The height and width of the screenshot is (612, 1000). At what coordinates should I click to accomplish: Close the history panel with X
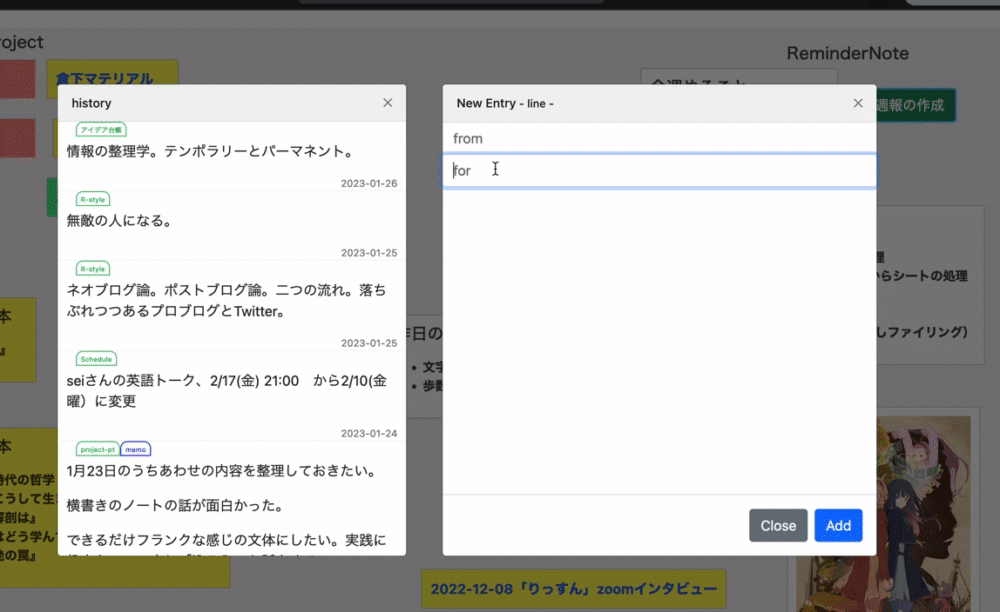point(387,103)
